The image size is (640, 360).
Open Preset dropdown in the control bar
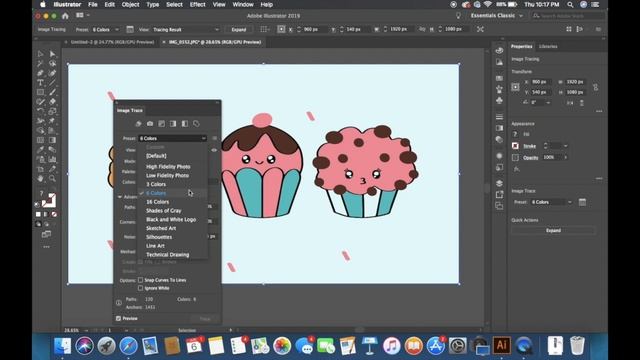pyautogui.click(x=105, y=29)
